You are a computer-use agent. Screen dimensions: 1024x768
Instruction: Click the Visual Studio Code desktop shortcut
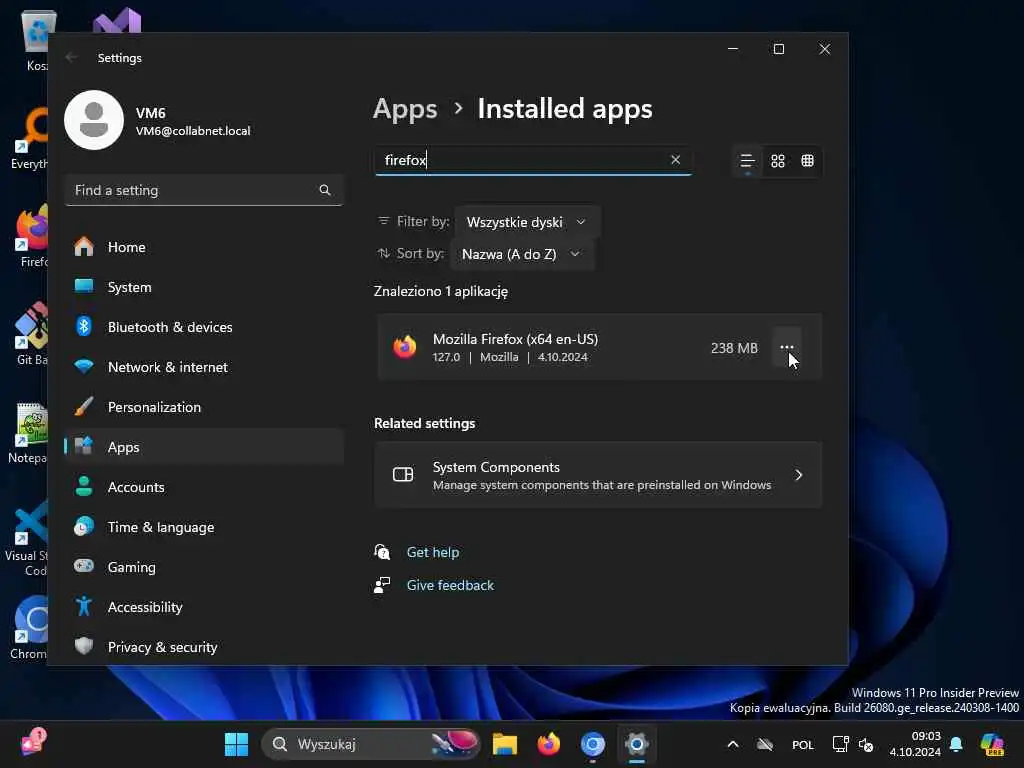tap(26, 537)
